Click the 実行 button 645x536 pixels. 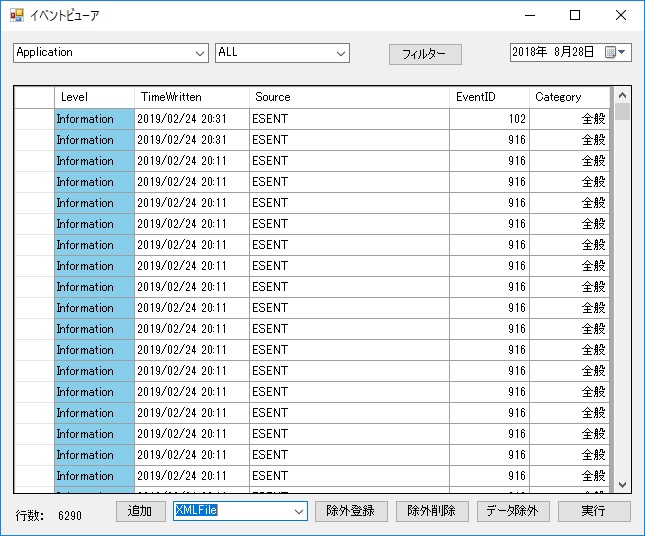593,511
